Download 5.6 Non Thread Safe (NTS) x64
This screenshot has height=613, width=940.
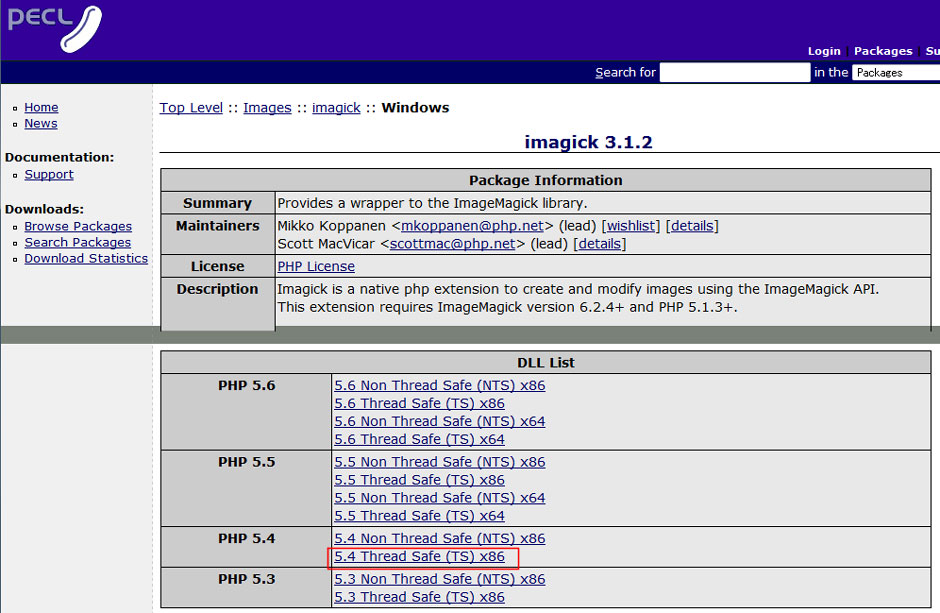point(440,421)
